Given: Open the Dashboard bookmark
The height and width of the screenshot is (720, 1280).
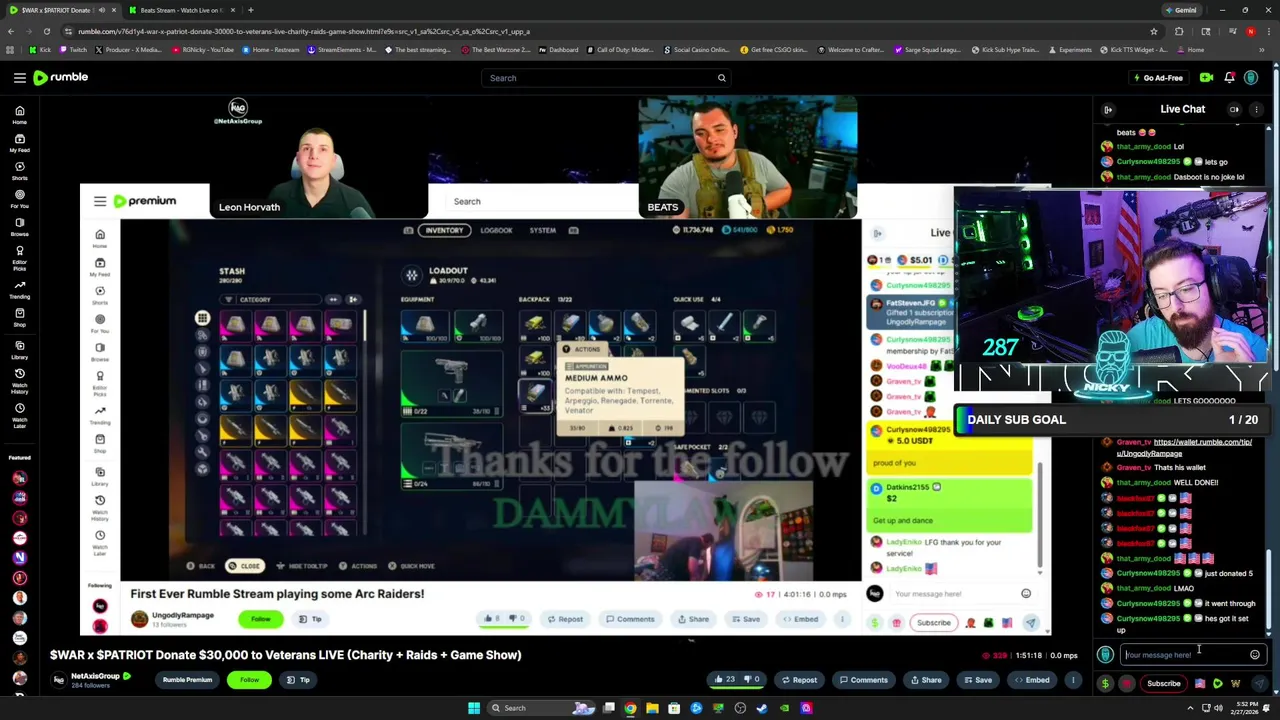Looking at the screenshot, I should pyautogui.click(x=558, y=50).
